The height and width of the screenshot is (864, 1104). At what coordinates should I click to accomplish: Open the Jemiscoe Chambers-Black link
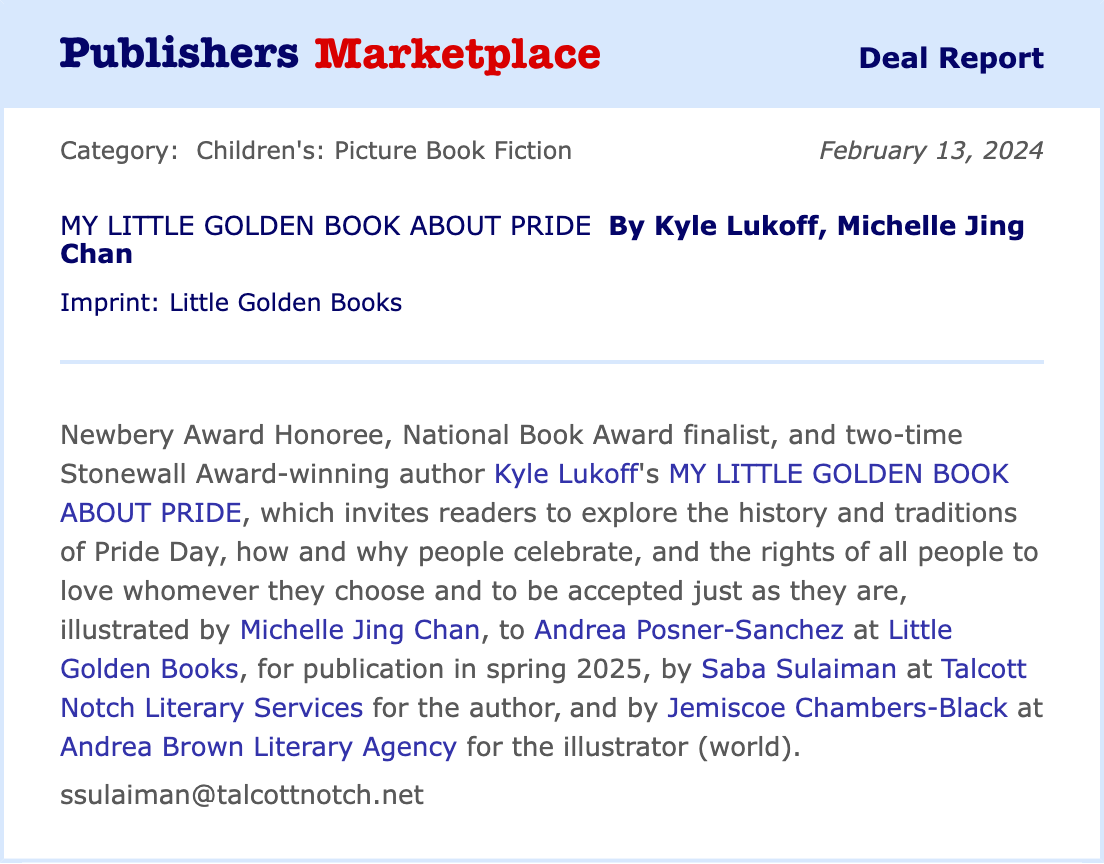click(837, 708)
